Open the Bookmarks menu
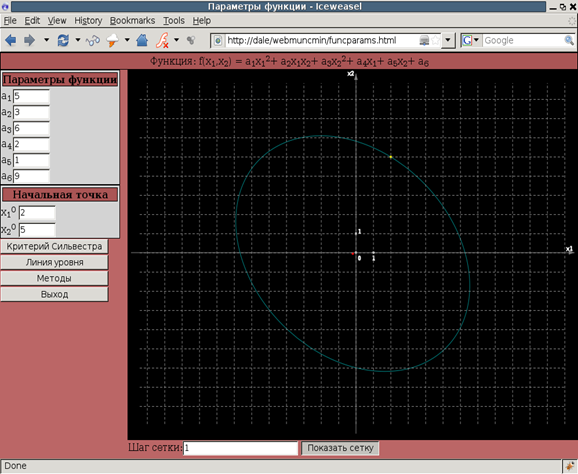This screenshot has width=578, height=474. pos(132,21)
